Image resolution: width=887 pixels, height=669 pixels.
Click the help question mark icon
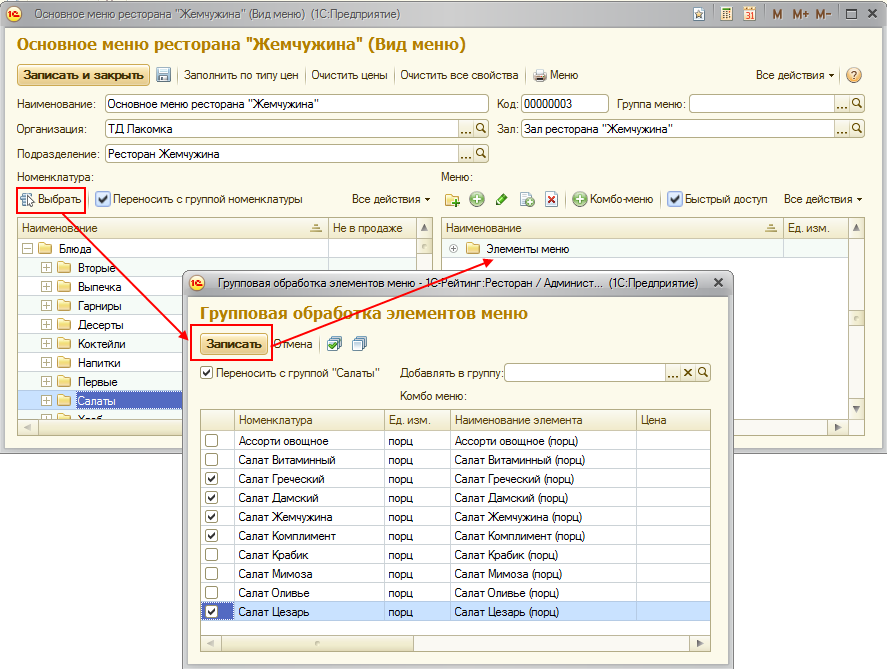pos(854,75)
